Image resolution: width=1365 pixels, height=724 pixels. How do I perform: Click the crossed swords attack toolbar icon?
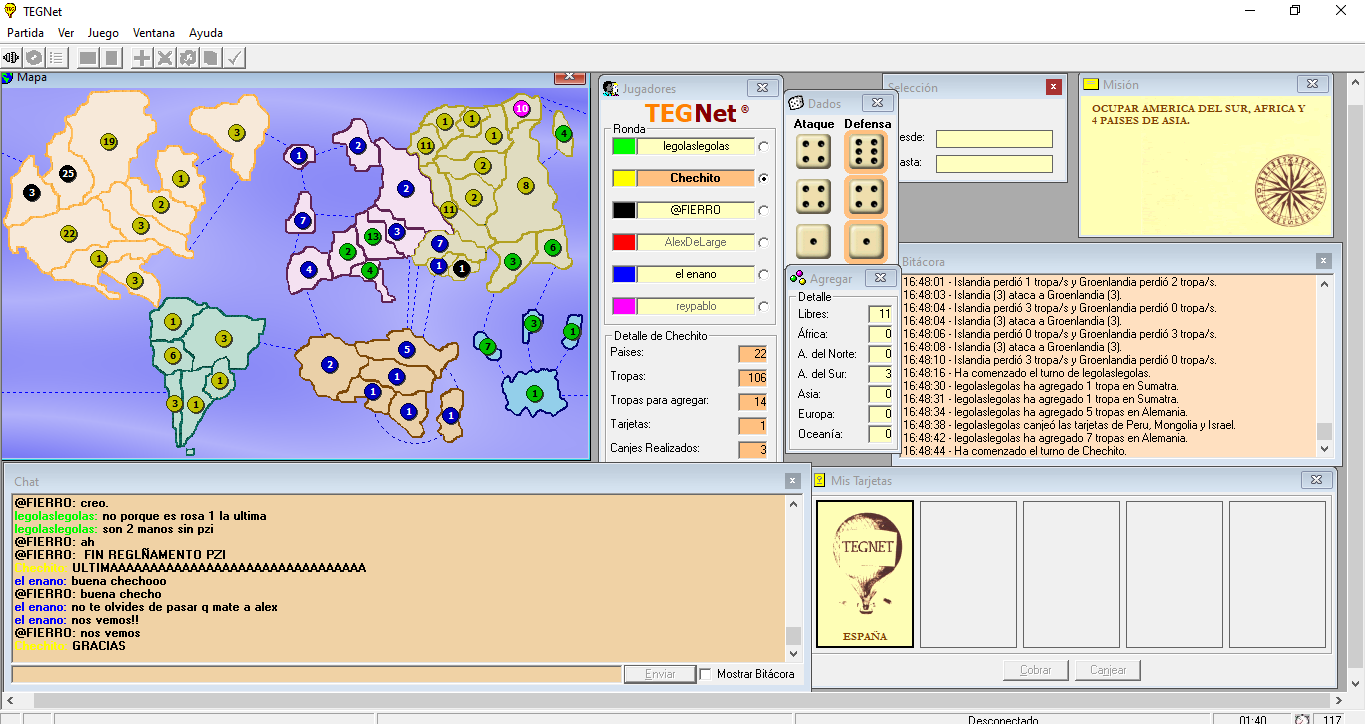(x=165, y=58)
